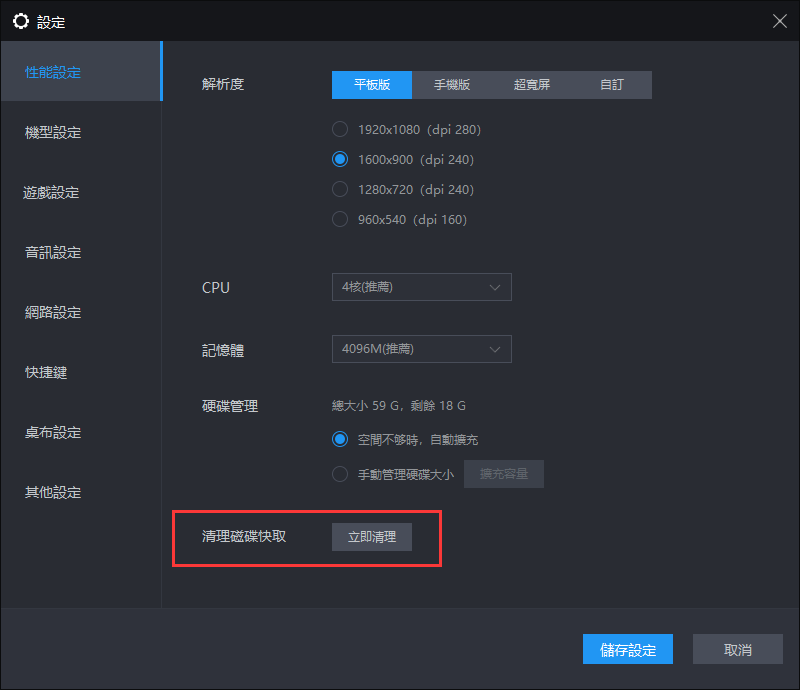Screen dimensions: 800x690
Task: Open the 性能設定 section
Action: (x=81, y=71)
